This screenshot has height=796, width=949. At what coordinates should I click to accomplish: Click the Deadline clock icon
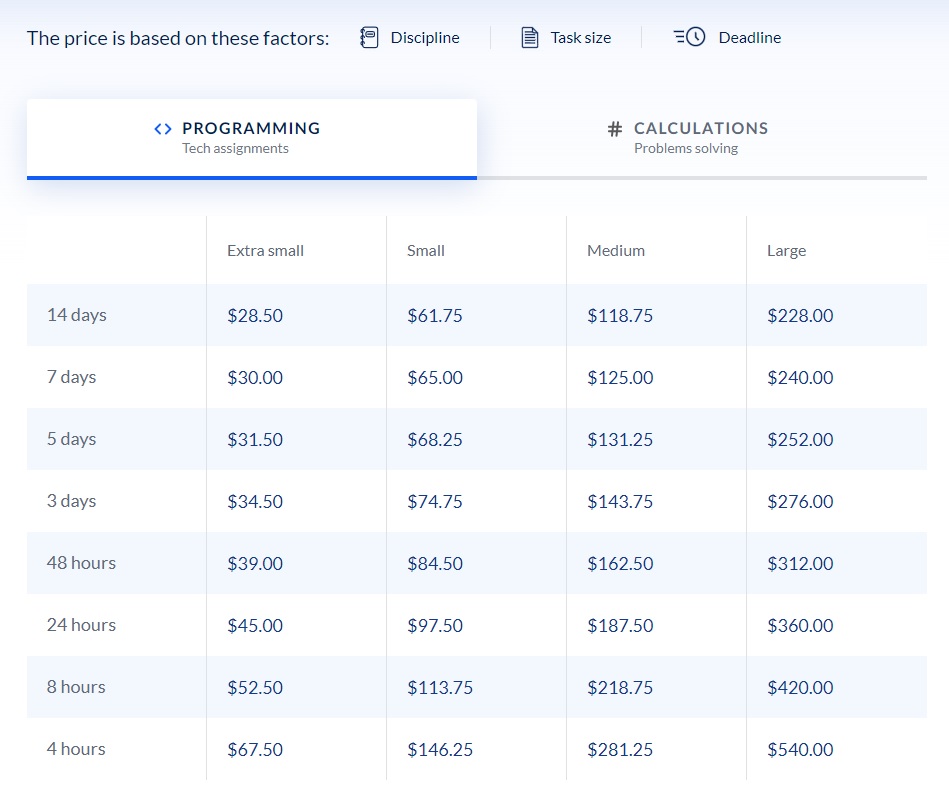point(689,37)
